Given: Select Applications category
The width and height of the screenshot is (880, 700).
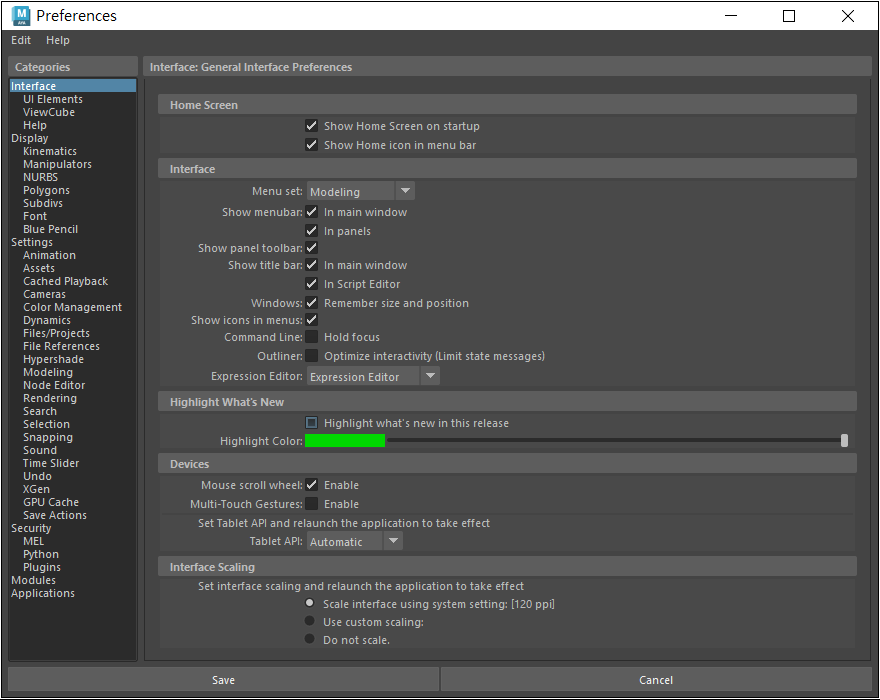Looking at the screenshot, I should tap(43, 593).
